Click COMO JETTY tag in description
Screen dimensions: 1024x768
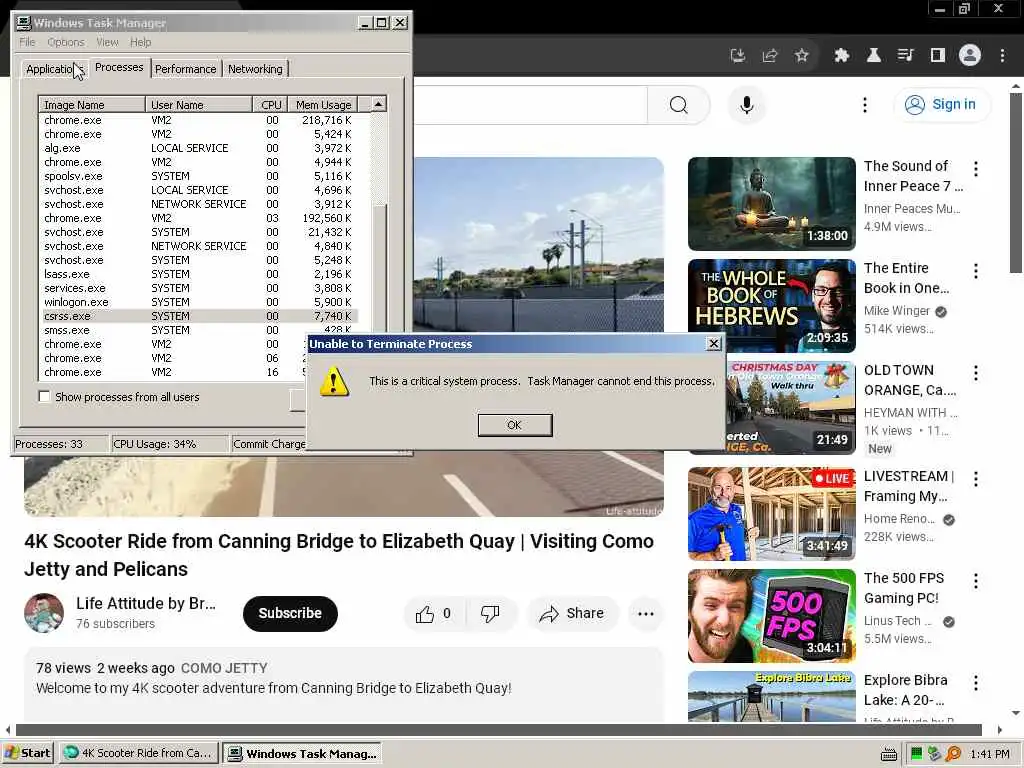click(x=224, y=668)
